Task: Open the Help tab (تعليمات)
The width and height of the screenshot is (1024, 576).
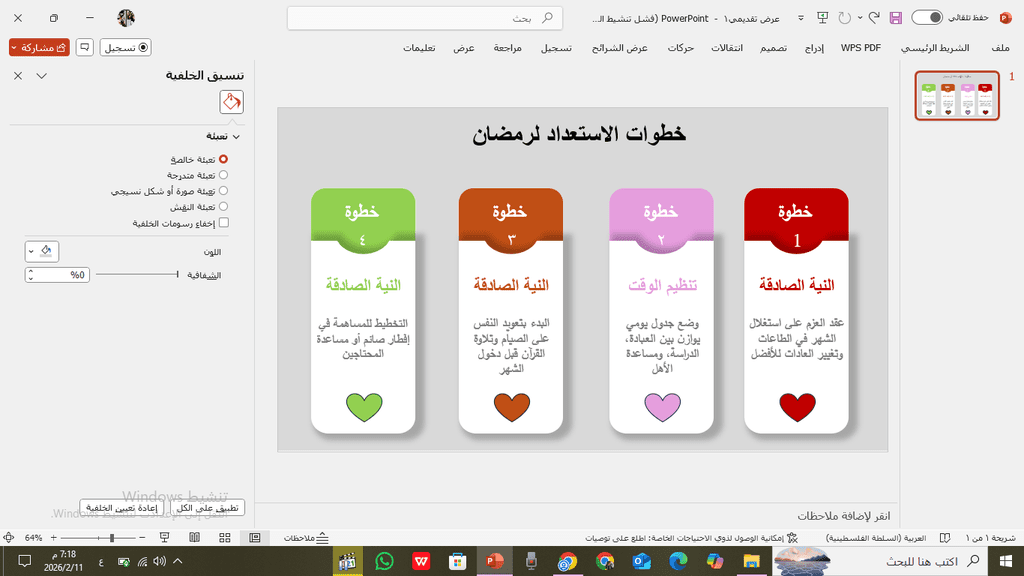Action: pos(419,48)
